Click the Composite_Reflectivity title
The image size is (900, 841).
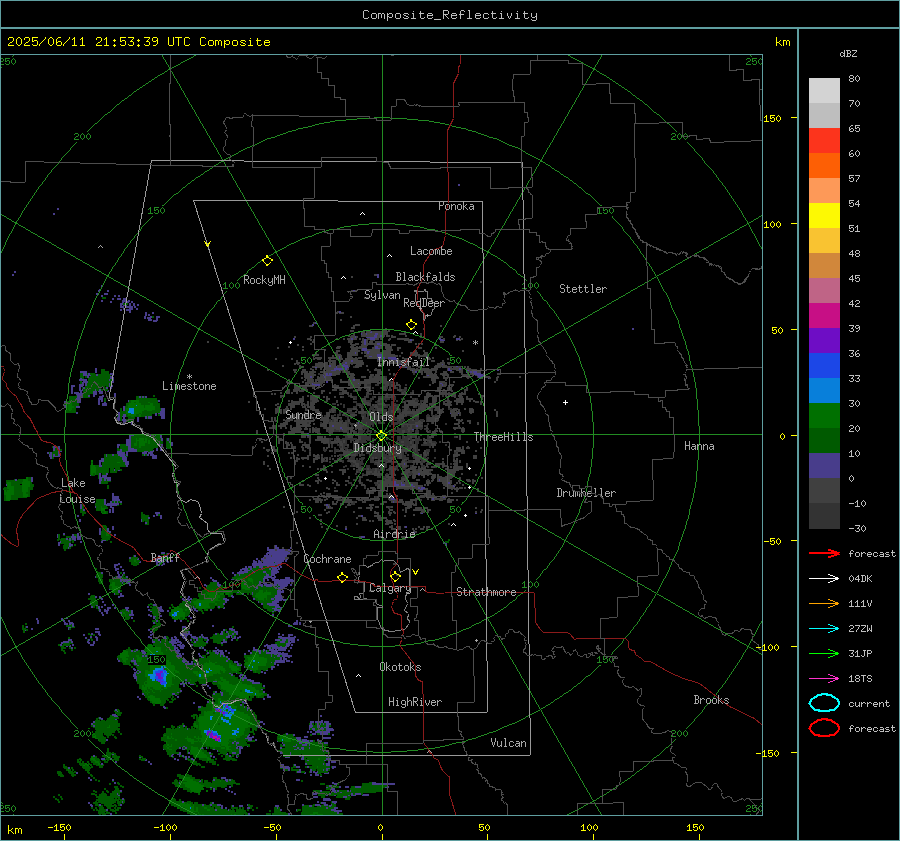[450, 15]
